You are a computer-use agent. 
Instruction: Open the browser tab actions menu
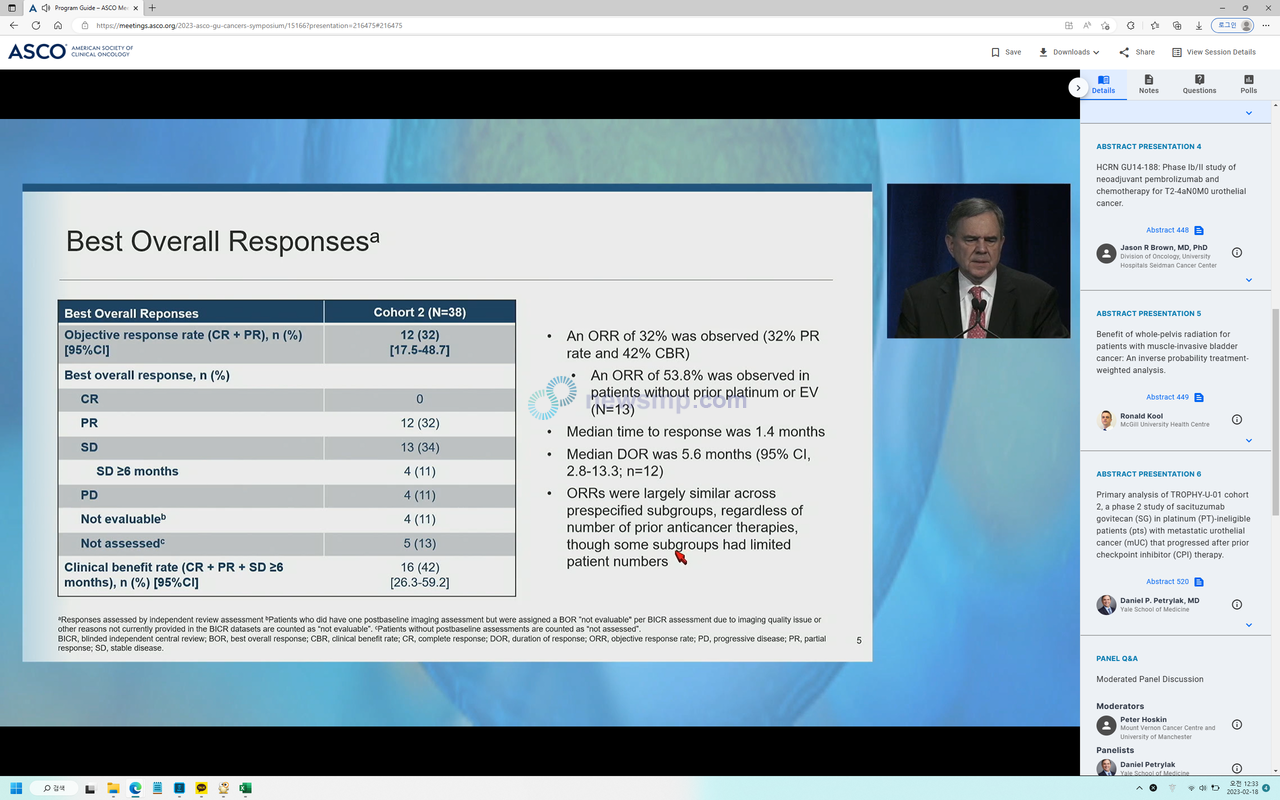[13, 7]
